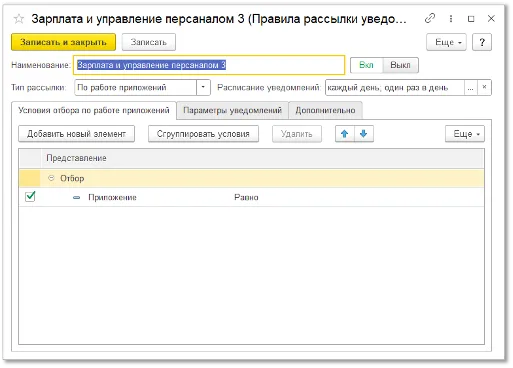Collapse the Отбор group node

pos(51,178)
